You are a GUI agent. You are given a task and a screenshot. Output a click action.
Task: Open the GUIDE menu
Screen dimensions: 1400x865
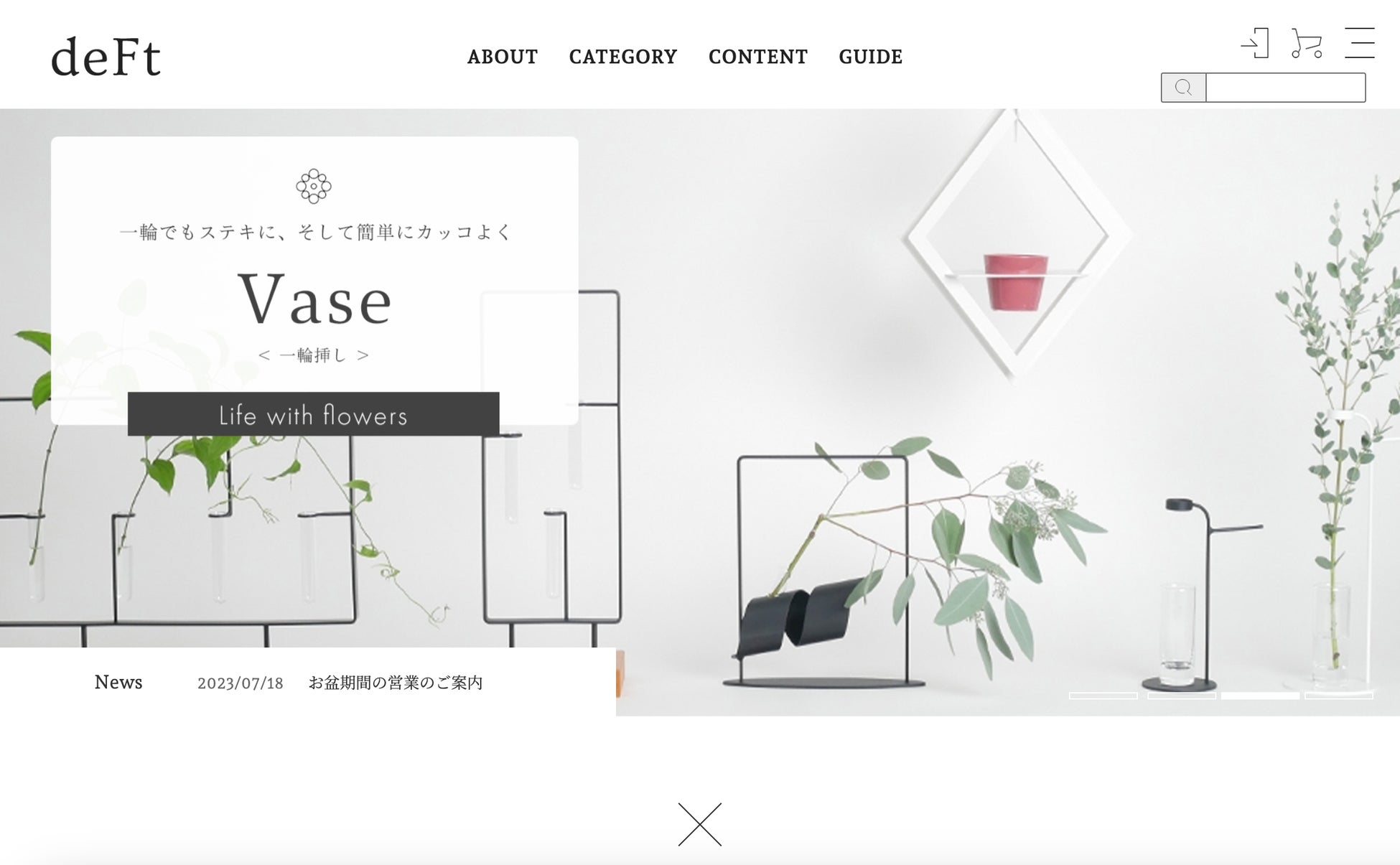[x=871, y=57]
